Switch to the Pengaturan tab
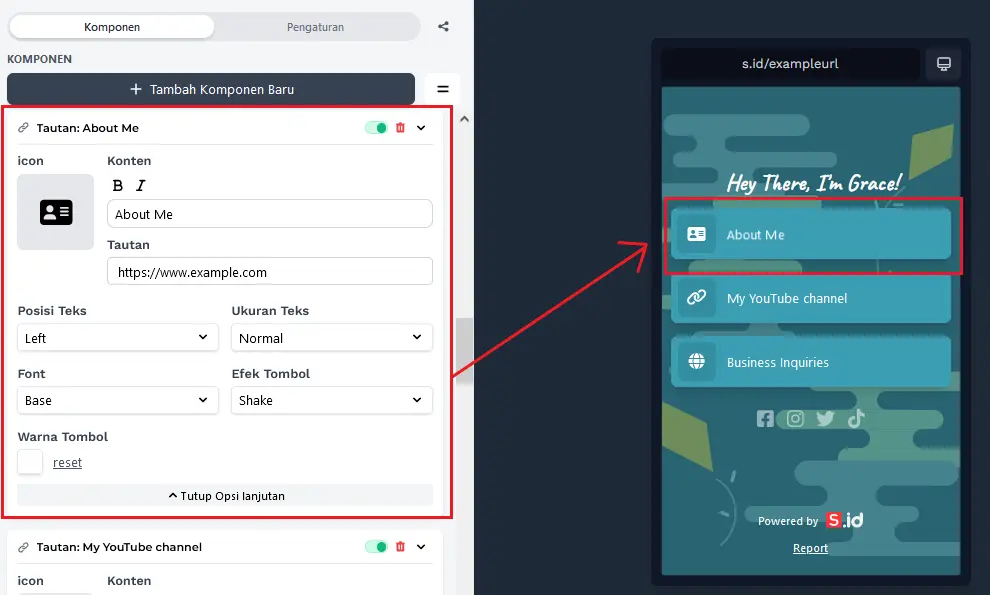This screenshot has width=990, height=595. coord(315,27)
